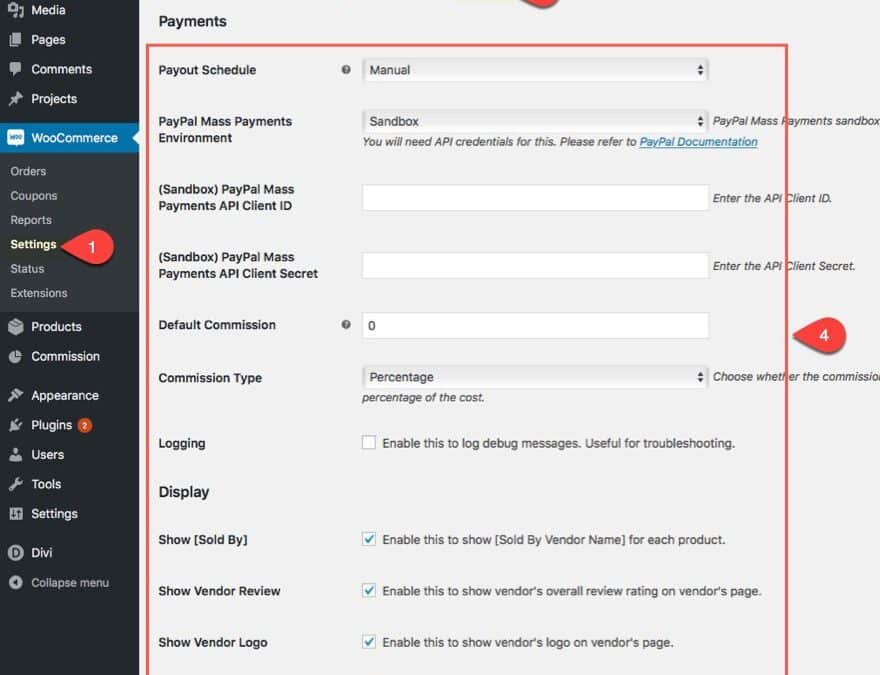Click the WooCommerce logo icon

click(16, 138)
